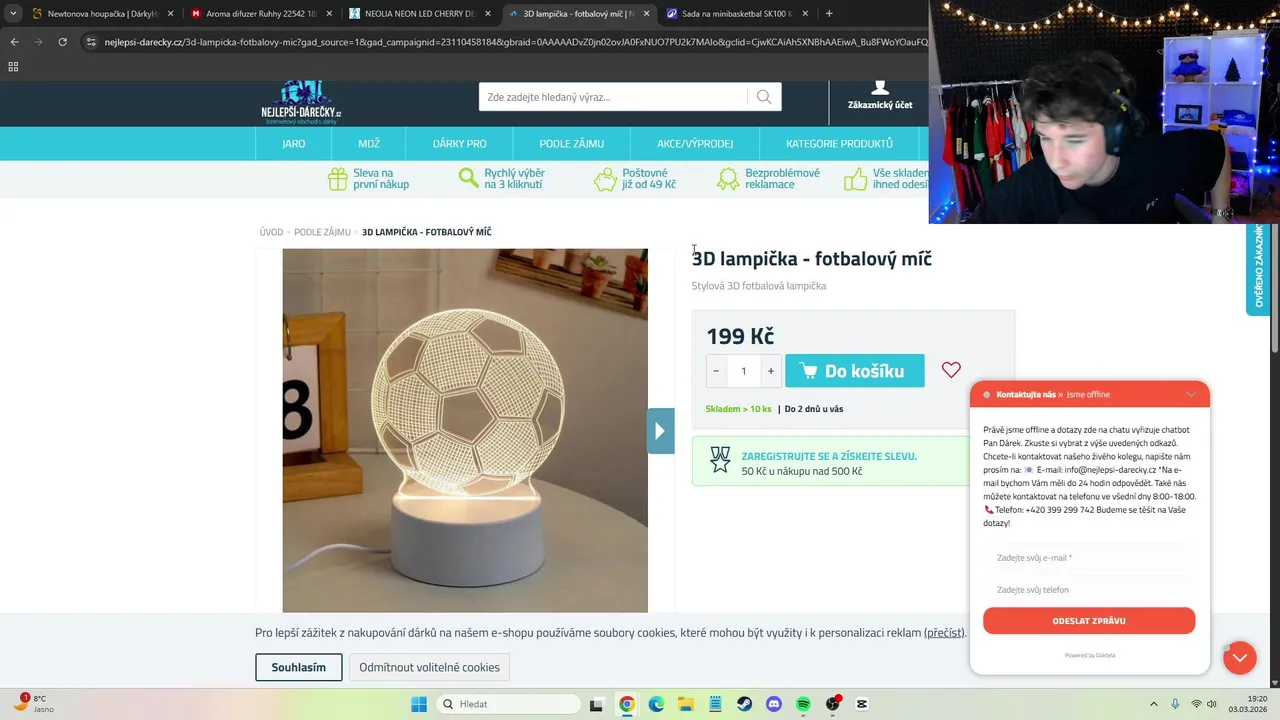
Task: Click the magnifier search icon
Action: 764,97
